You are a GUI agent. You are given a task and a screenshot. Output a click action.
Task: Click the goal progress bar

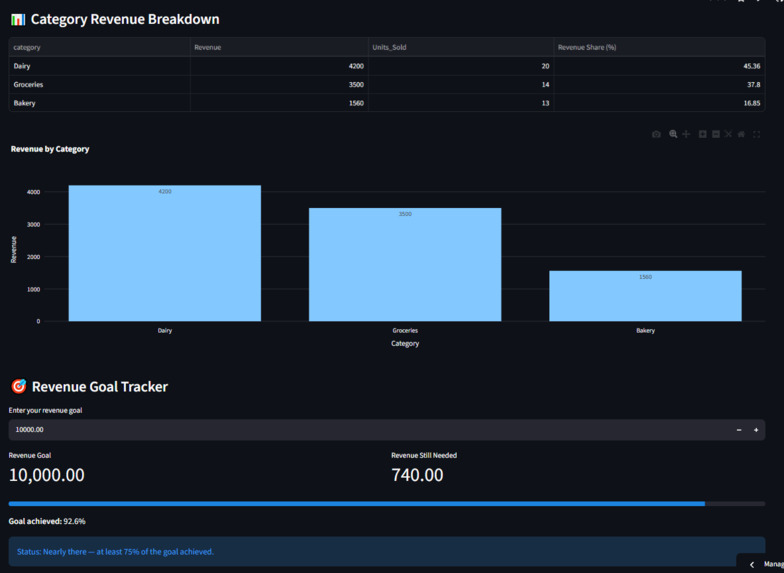(386, 504)
